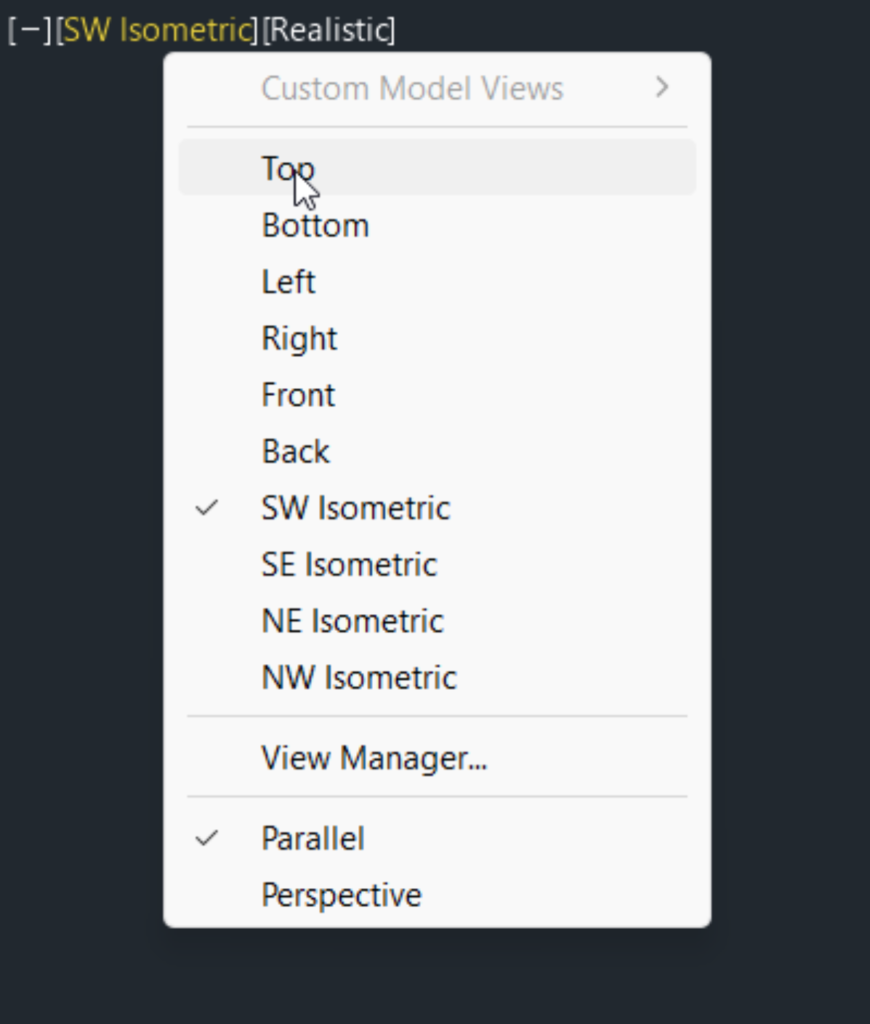
Task: Enable Perspective projection
Action: click(x=341, y=895)
